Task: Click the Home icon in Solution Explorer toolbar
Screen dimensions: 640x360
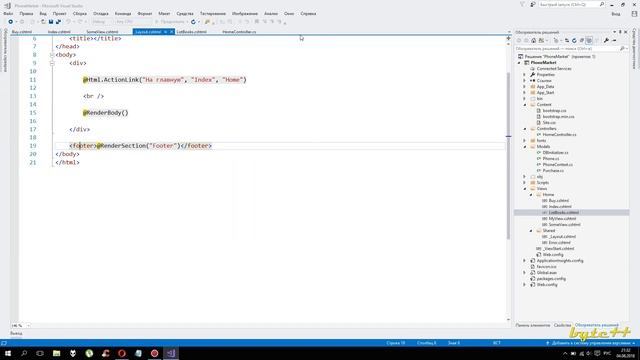Action: click(x=533, y=40)
